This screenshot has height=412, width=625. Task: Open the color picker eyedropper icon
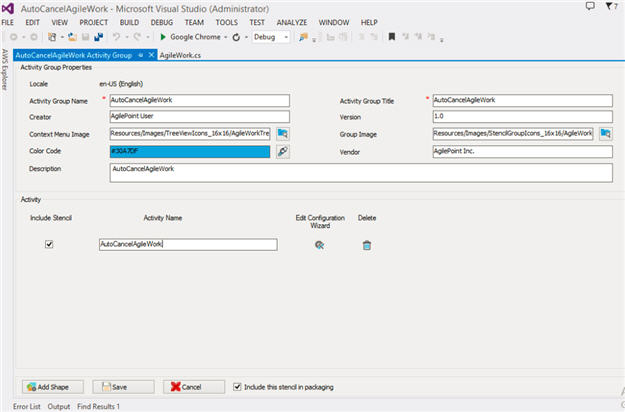283,151
